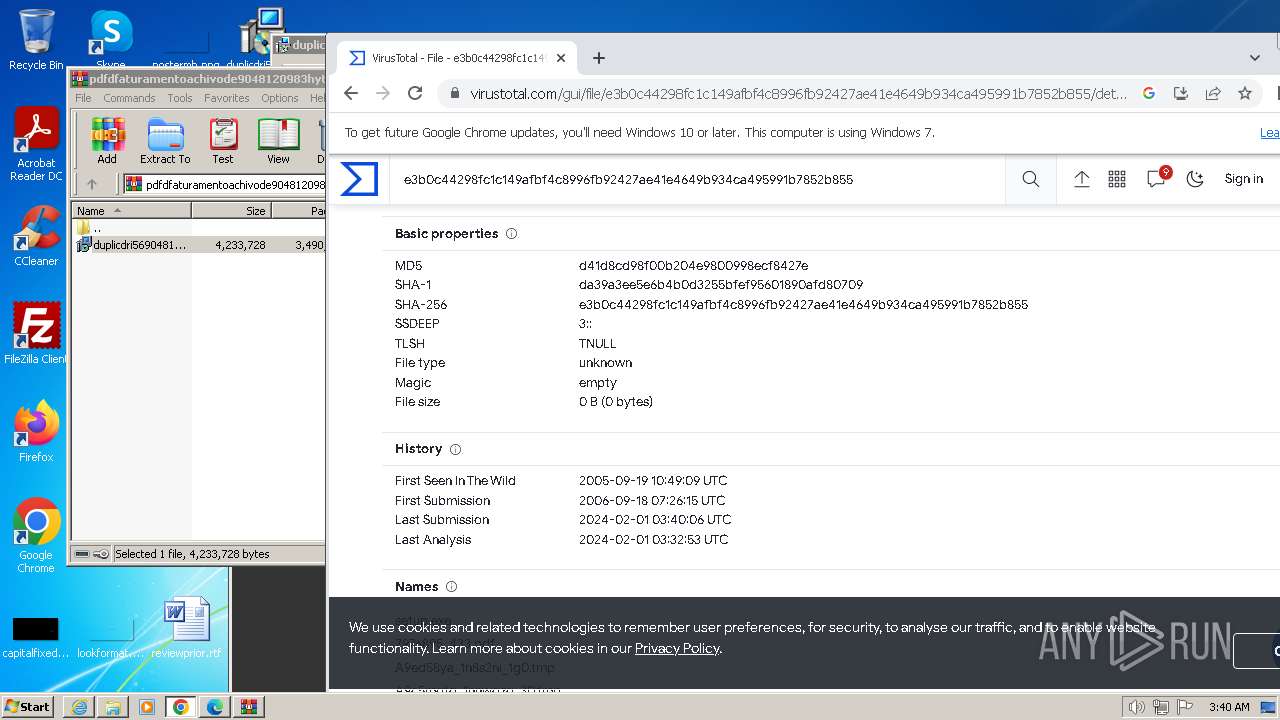Open FileZilla Client desktop icon
Screen dimensions: 1280x720
(36, 334)
